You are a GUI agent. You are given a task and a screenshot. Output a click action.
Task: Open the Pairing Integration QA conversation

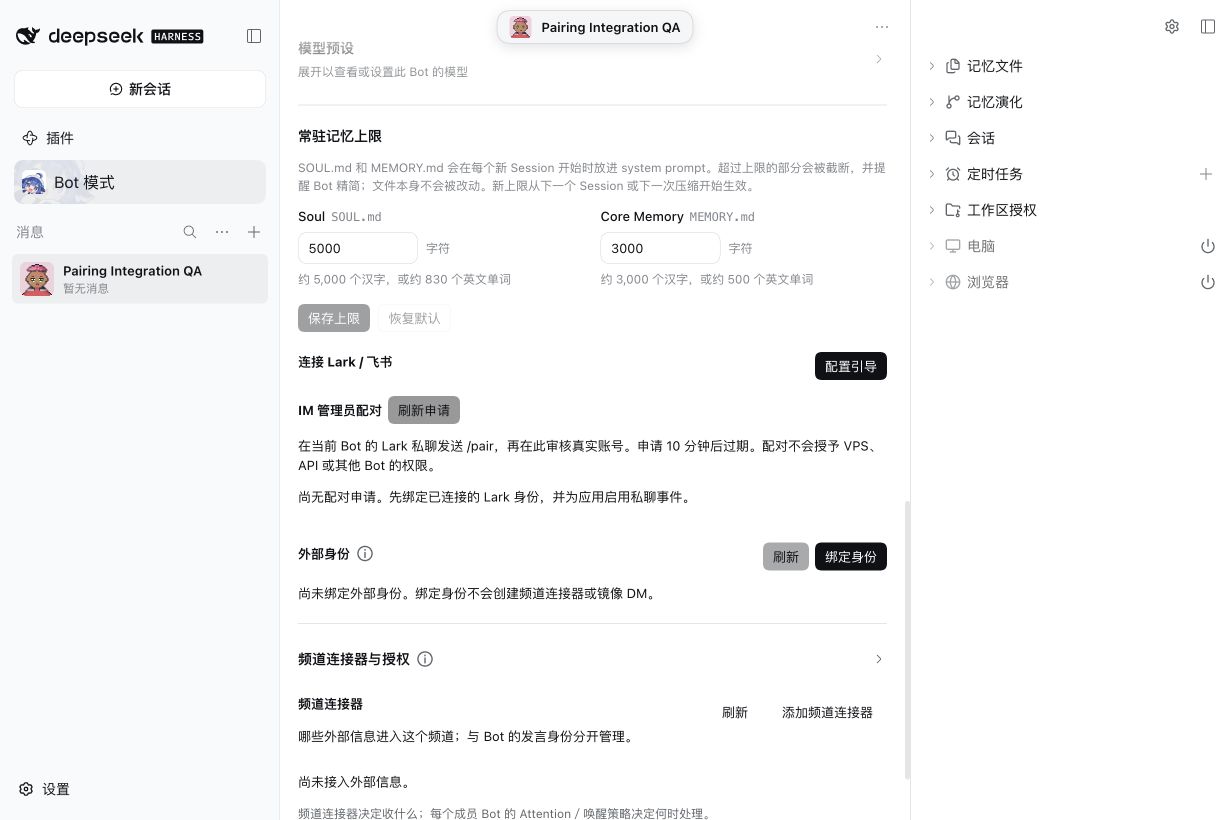click(140, 279)
